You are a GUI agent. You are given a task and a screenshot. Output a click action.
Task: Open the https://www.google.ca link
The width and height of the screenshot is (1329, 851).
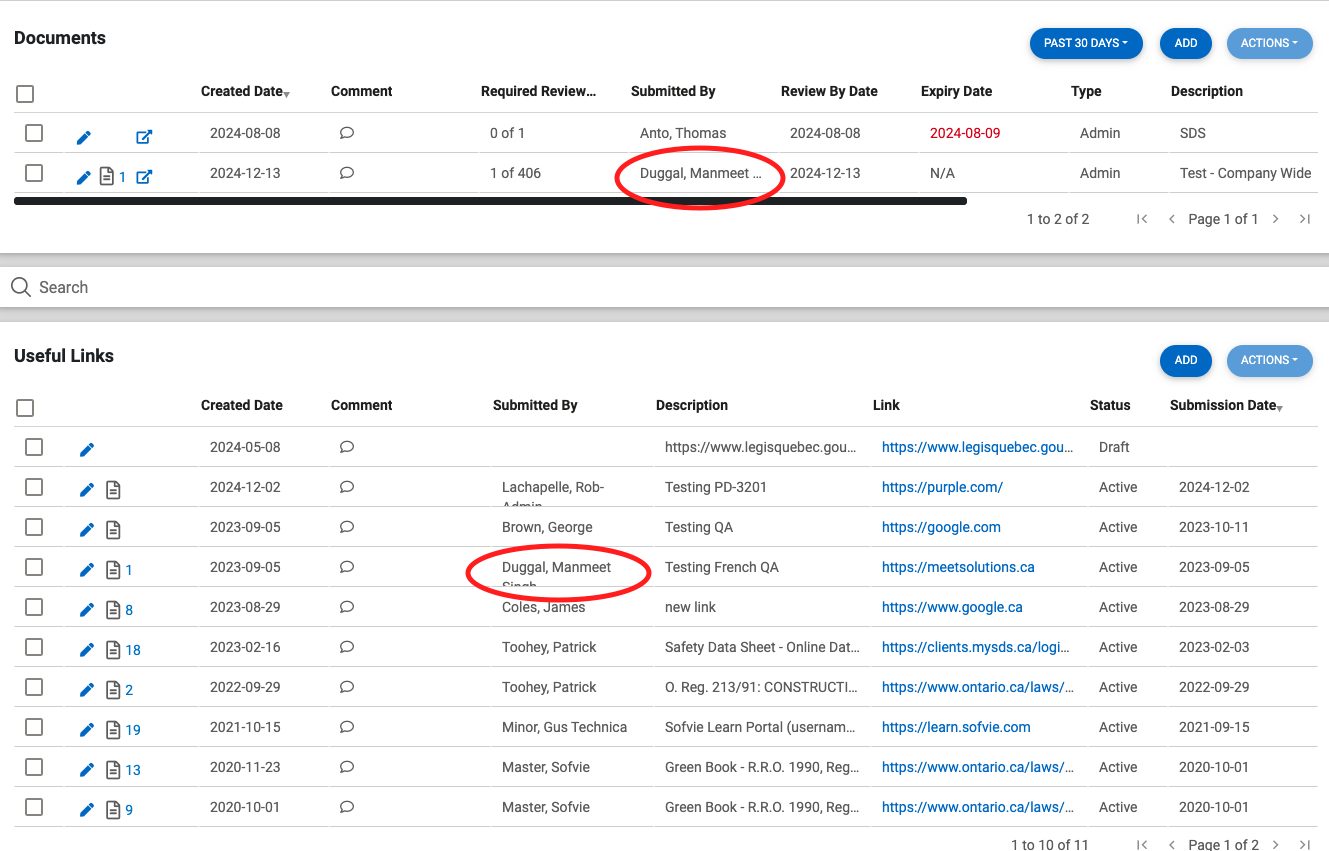[952, 607]
